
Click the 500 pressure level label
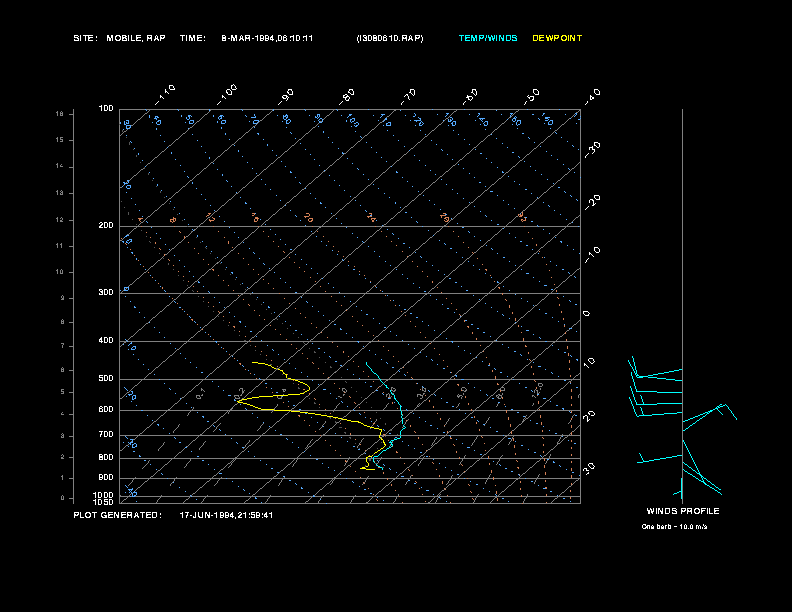click(x=106, y=378)
